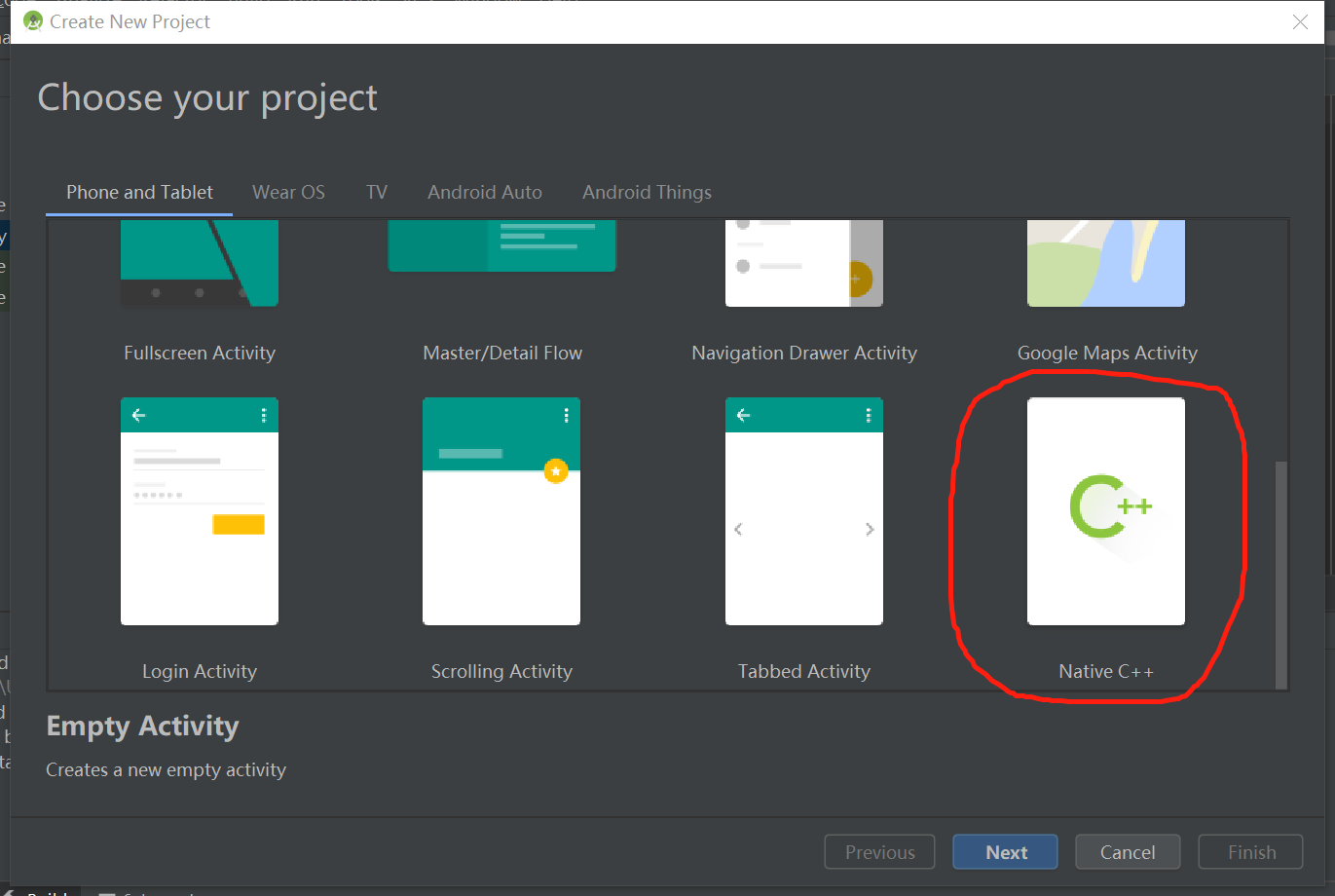
Task: Click the Navigation Drawer Activity label text
Action: pyautogui.click(x=804, y=353)
